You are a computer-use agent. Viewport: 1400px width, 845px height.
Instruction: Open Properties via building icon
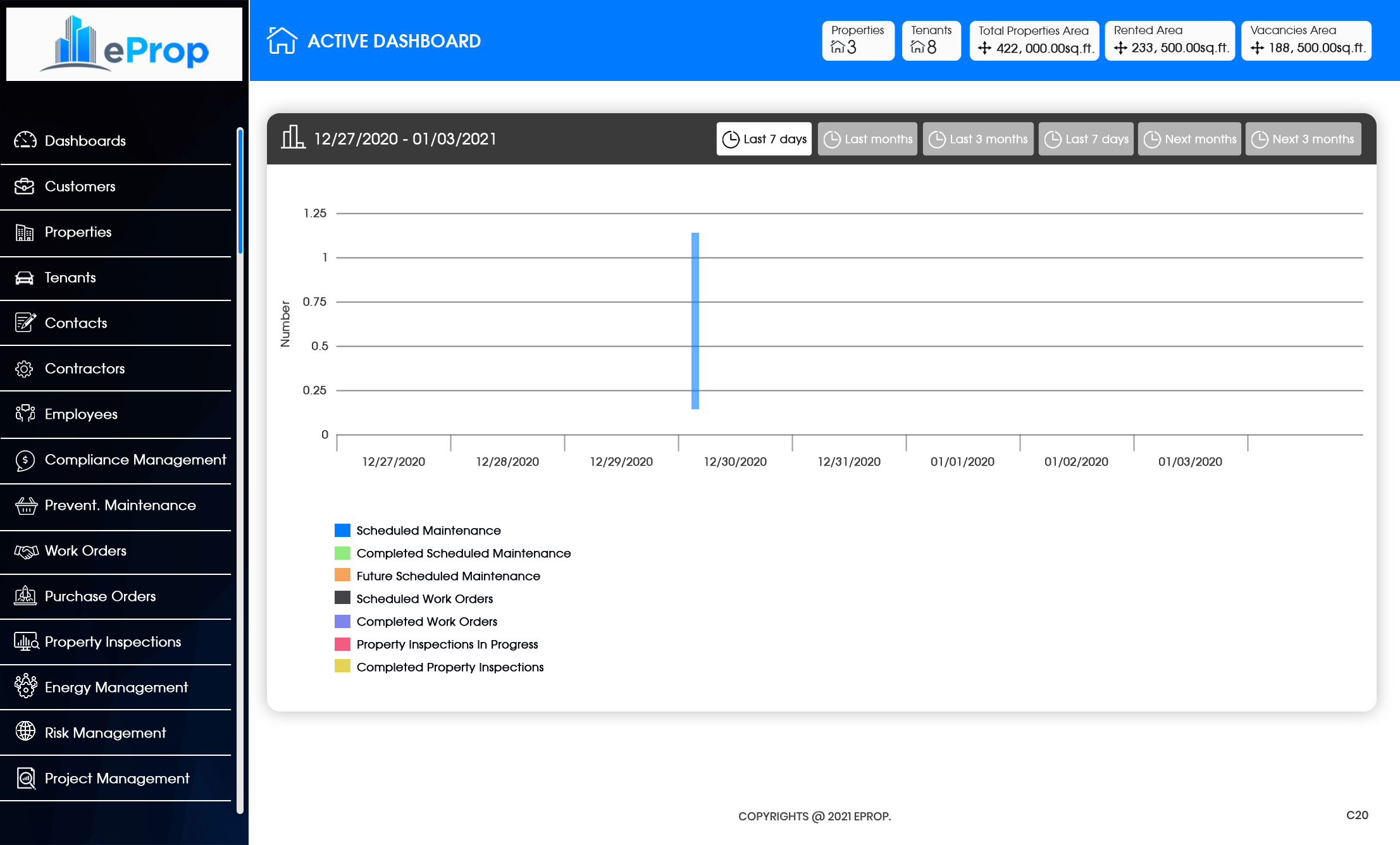pos(25,232)
